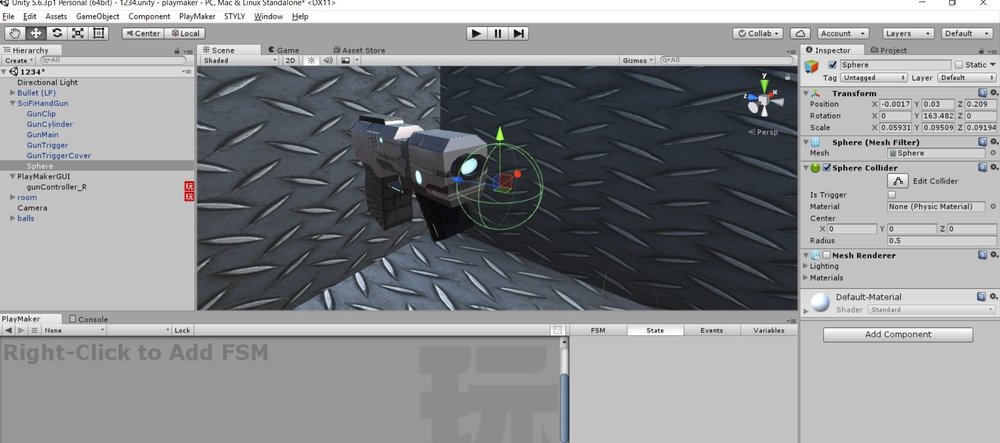The height and width of the screenshot is (443, 1000).
Task: Enable or disable Sphere Collider checkbox
Action: click(x=827, y=168)
